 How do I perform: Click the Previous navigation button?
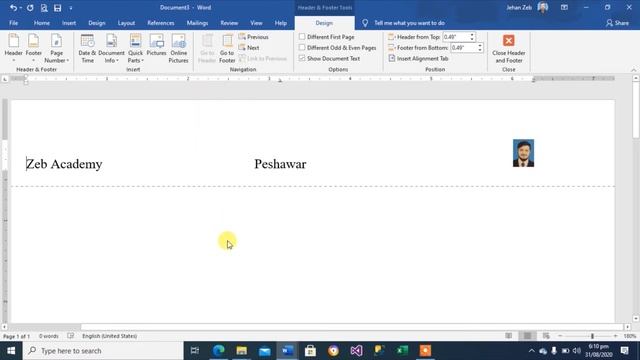pos(253,37)
